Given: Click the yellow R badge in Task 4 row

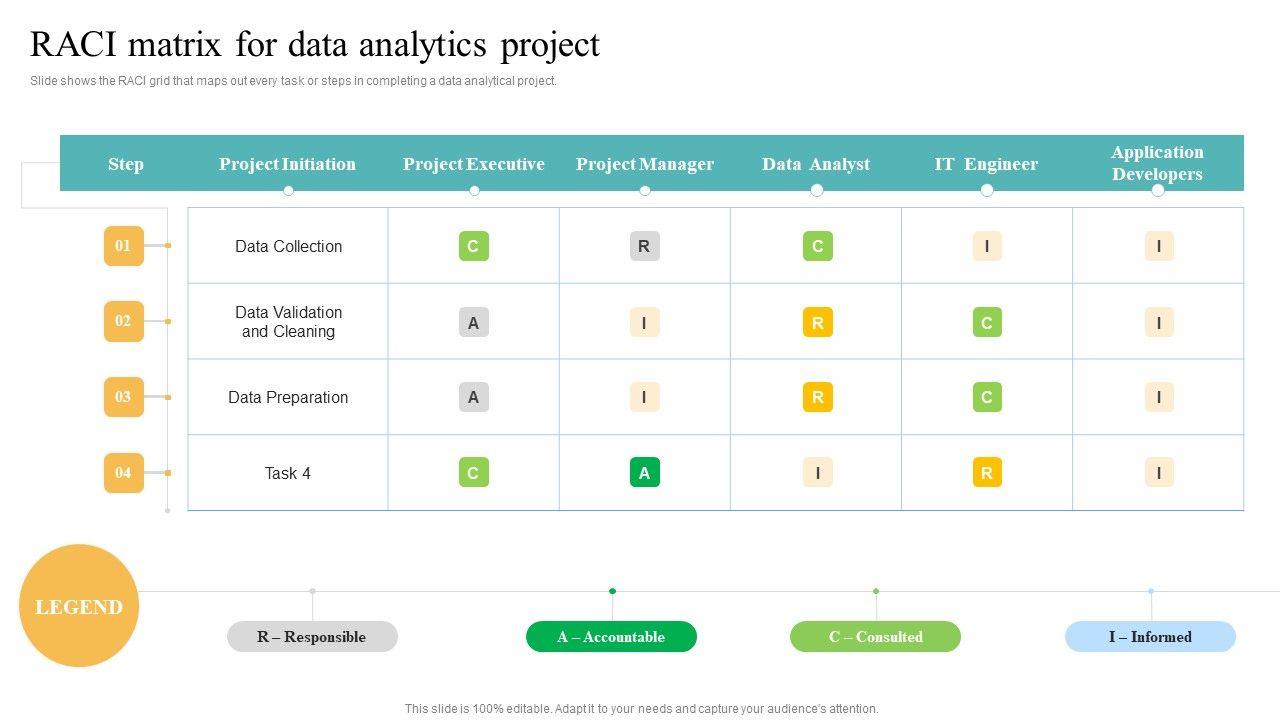Looking at the screenshot, I should pyautogui.click(x=986, y=473).
